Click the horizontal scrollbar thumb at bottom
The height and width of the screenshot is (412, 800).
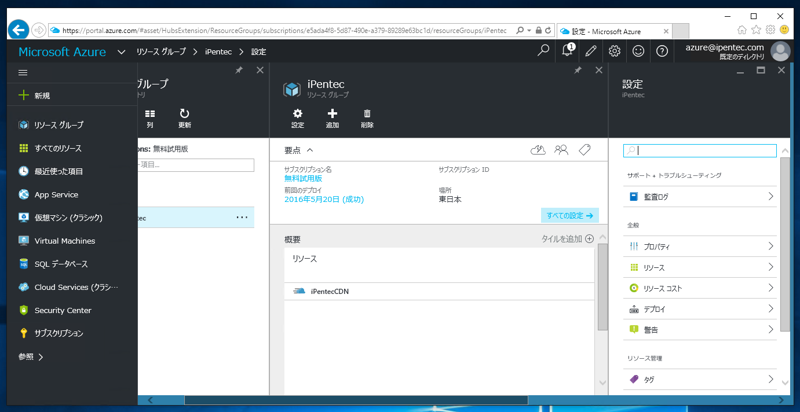[x=356, y=400]
